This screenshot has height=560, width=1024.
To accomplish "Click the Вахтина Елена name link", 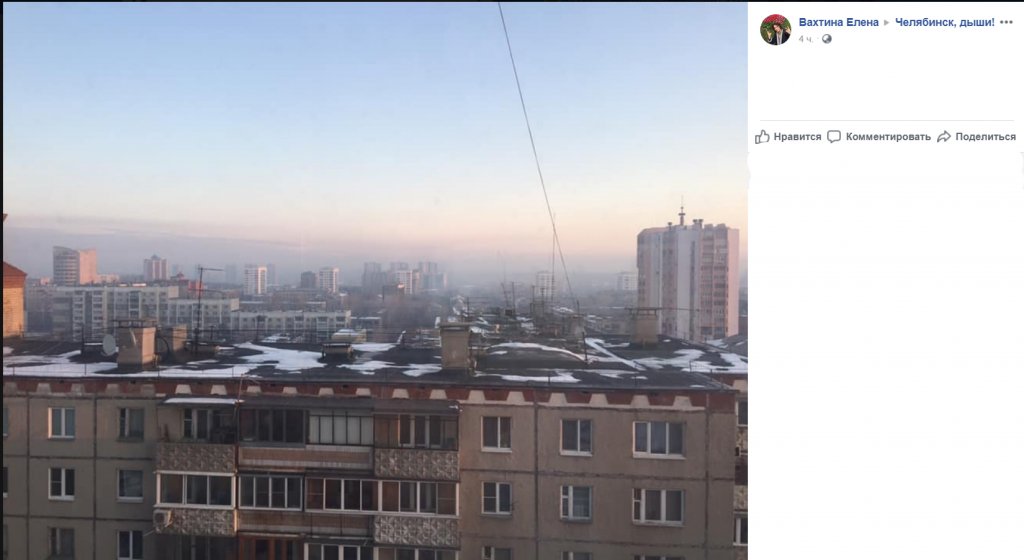I will [x=839, y=22].
